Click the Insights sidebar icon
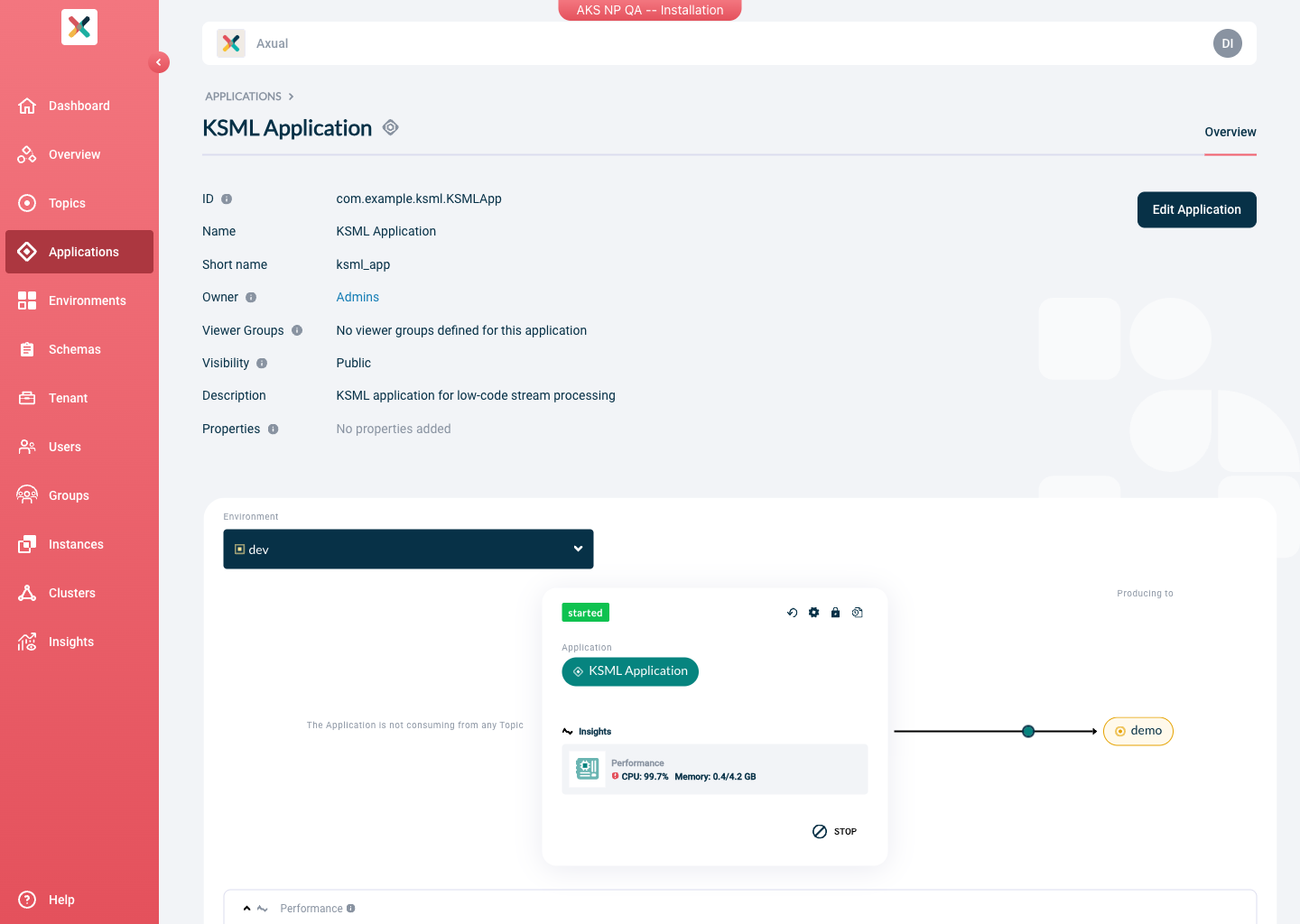 (x=27, y=642)
